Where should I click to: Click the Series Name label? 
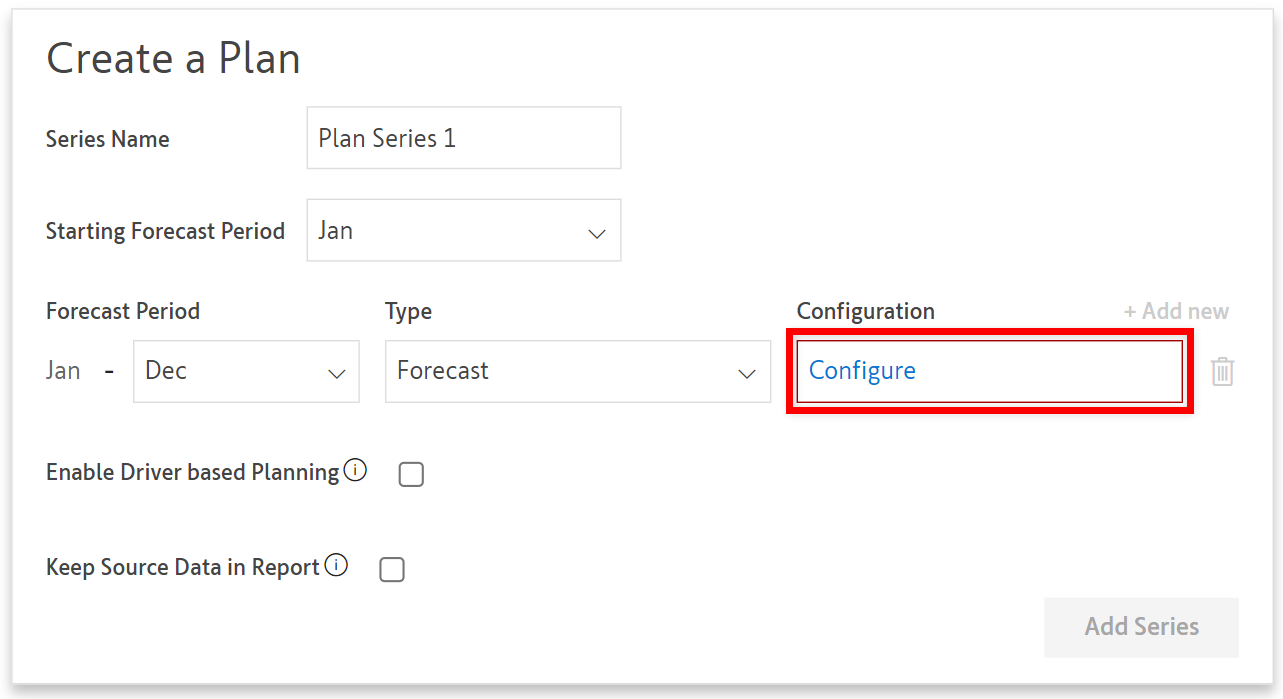(107, 139)
